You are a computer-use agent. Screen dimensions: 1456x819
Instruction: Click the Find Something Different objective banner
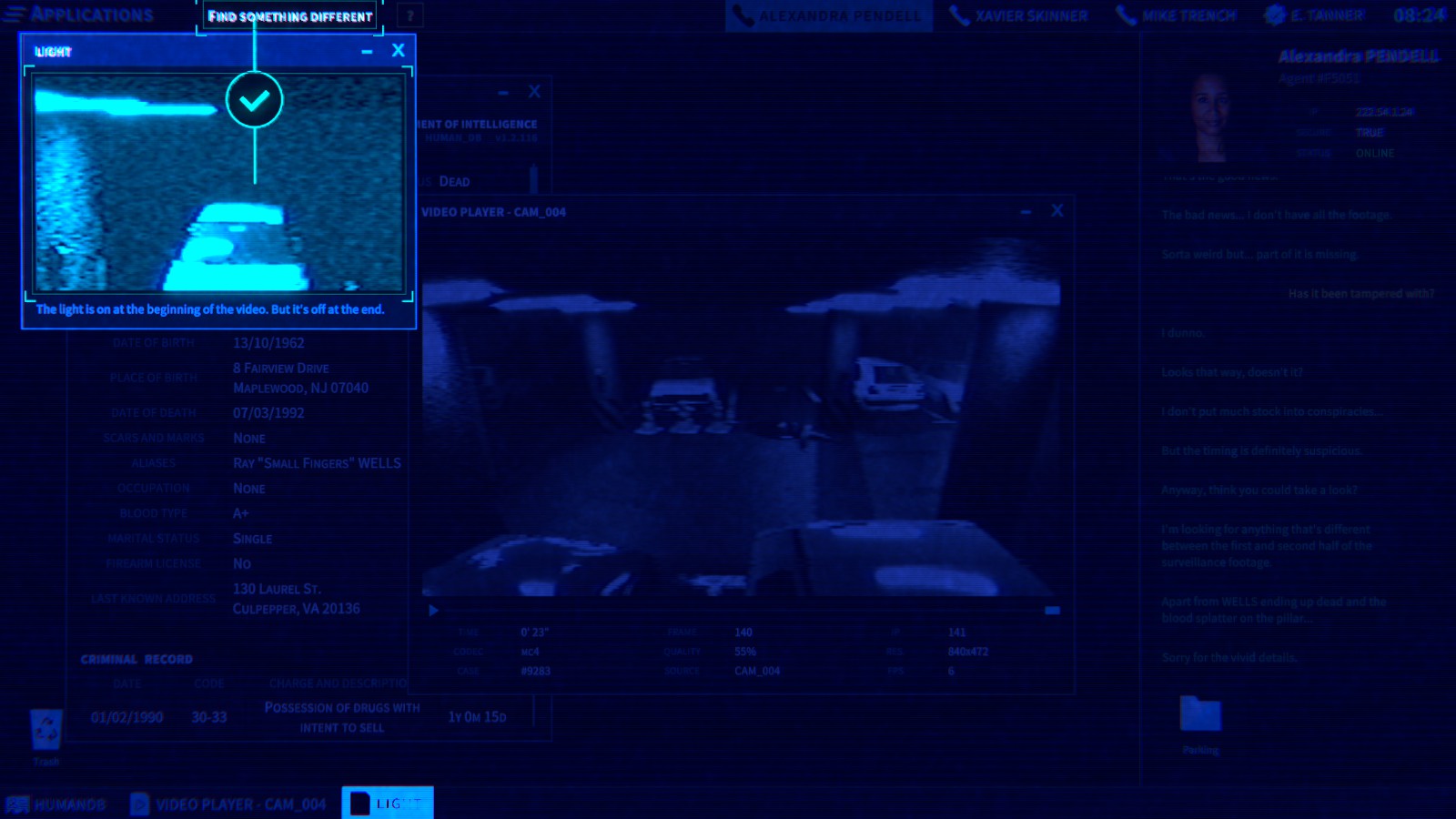pyautogui.click(x=289, y=15)
